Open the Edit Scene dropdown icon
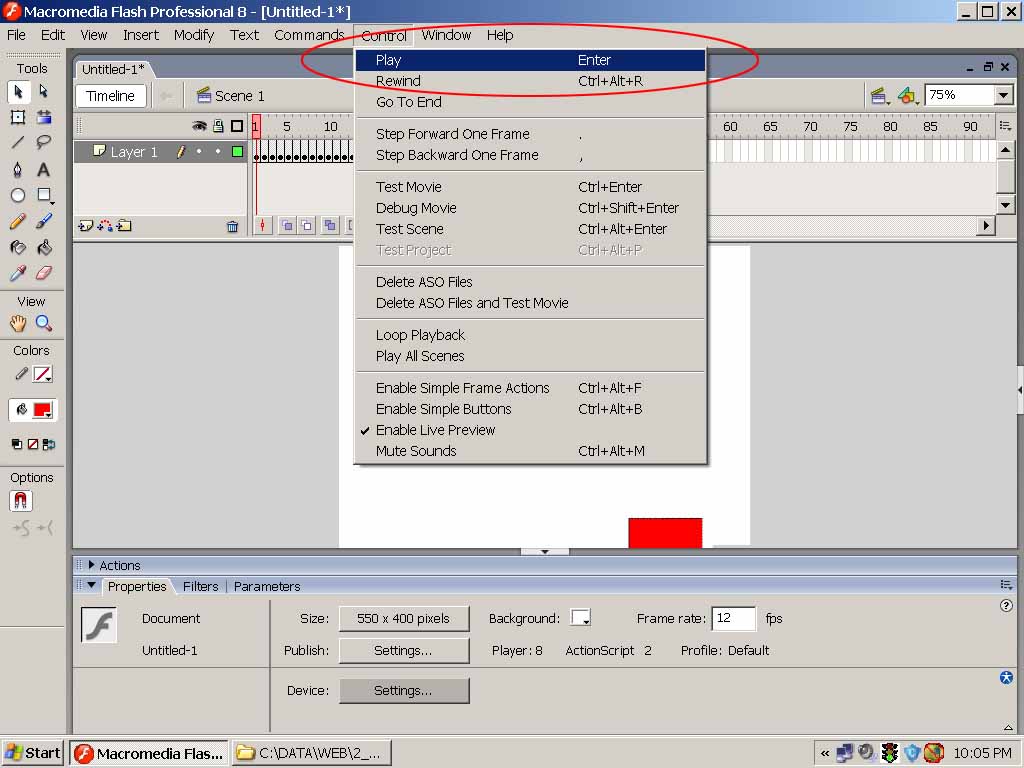 click(x=879, y=96)
